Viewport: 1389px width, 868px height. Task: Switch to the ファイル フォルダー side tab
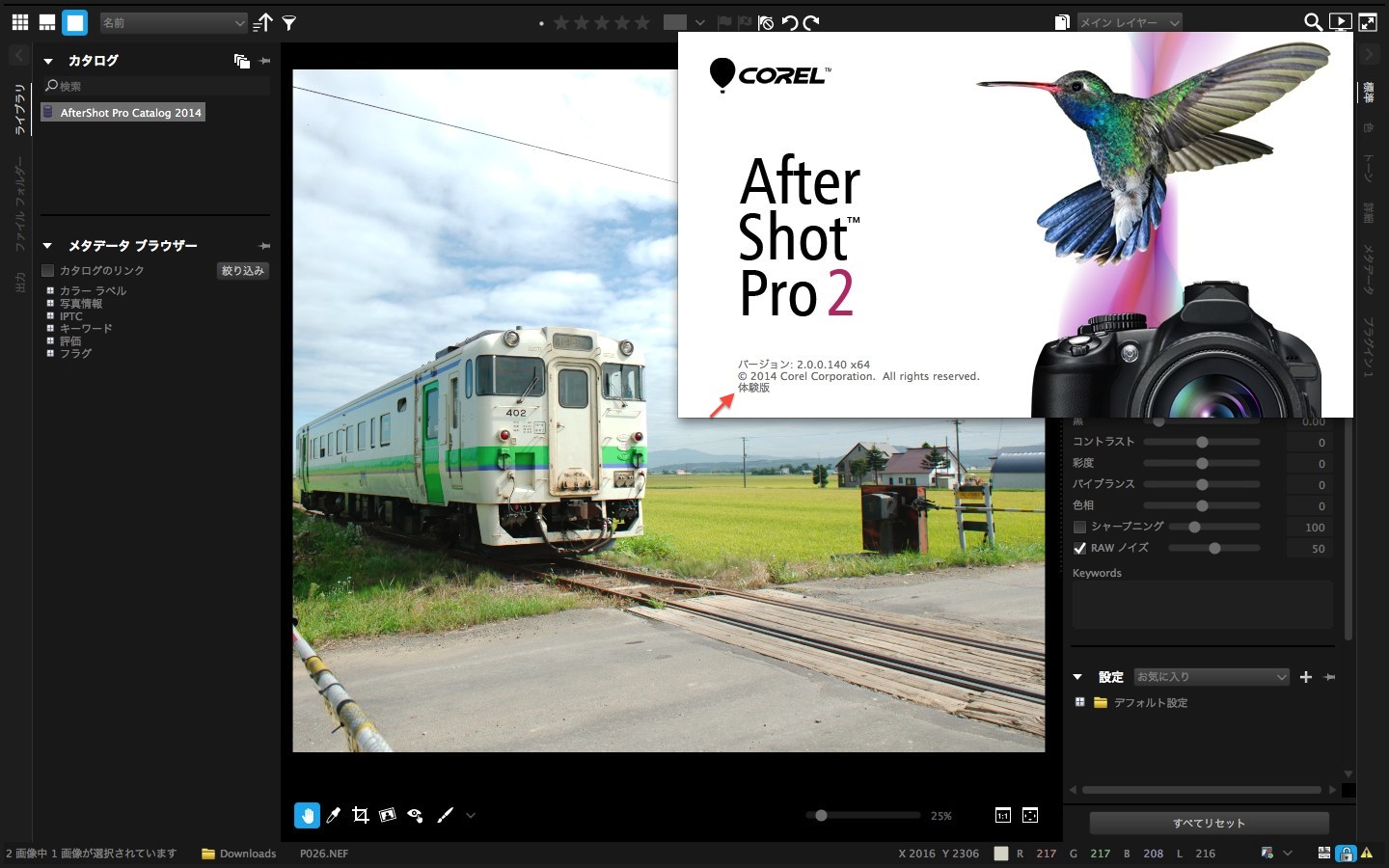click(x=19, y=206)
